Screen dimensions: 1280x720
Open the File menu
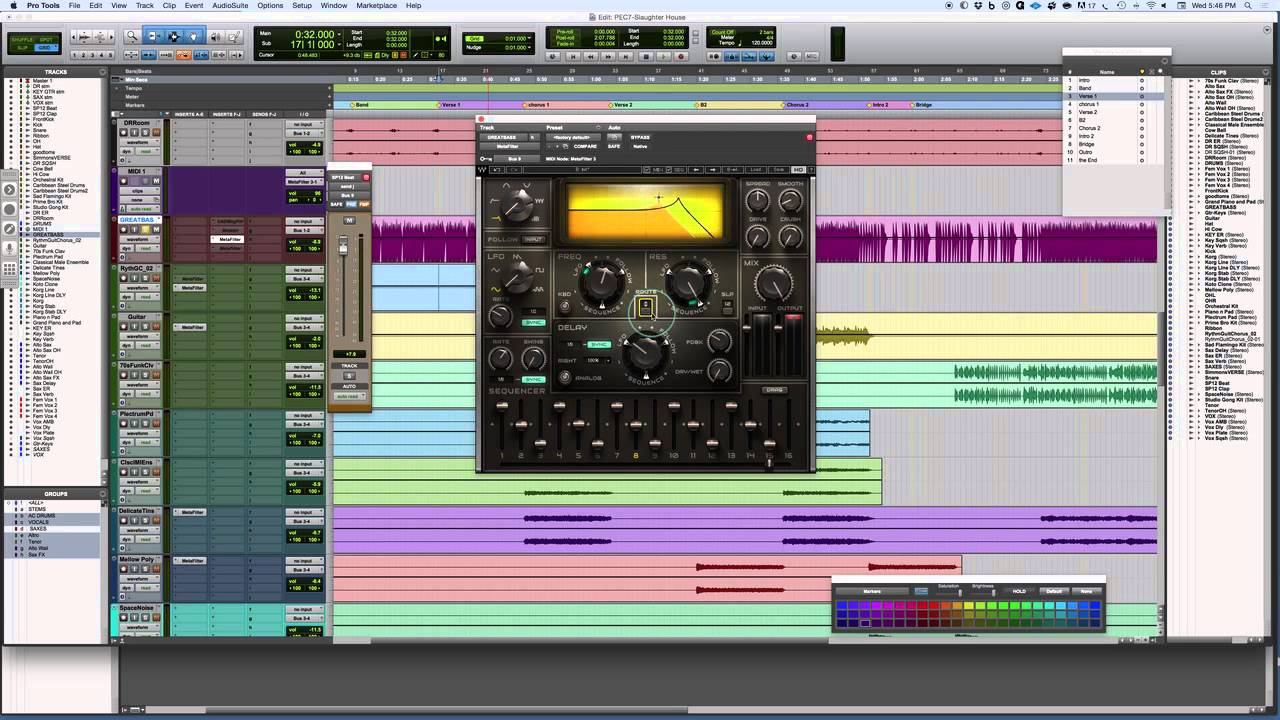tap(74, 5)
